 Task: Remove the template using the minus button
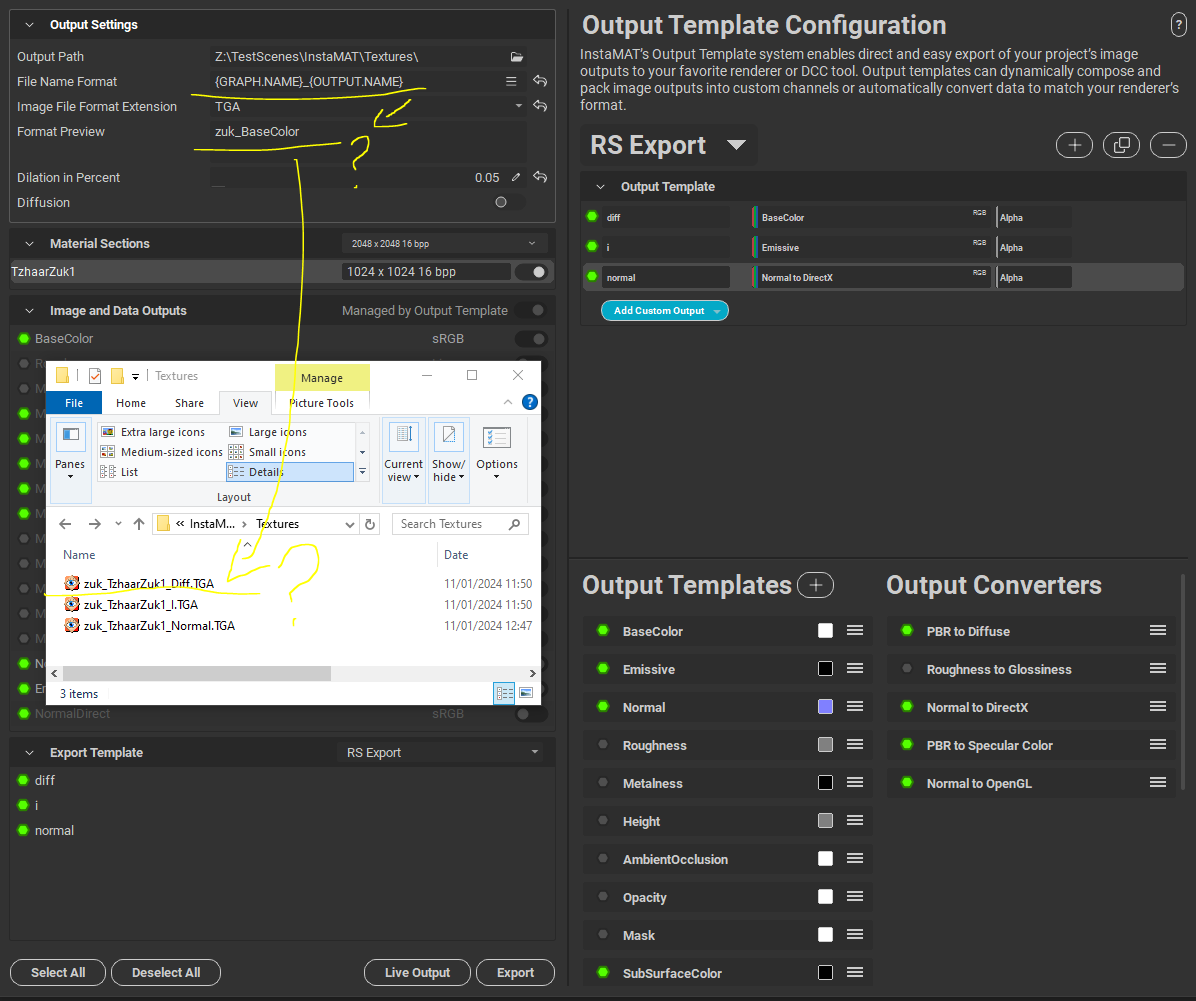[x=1168, y=145]
